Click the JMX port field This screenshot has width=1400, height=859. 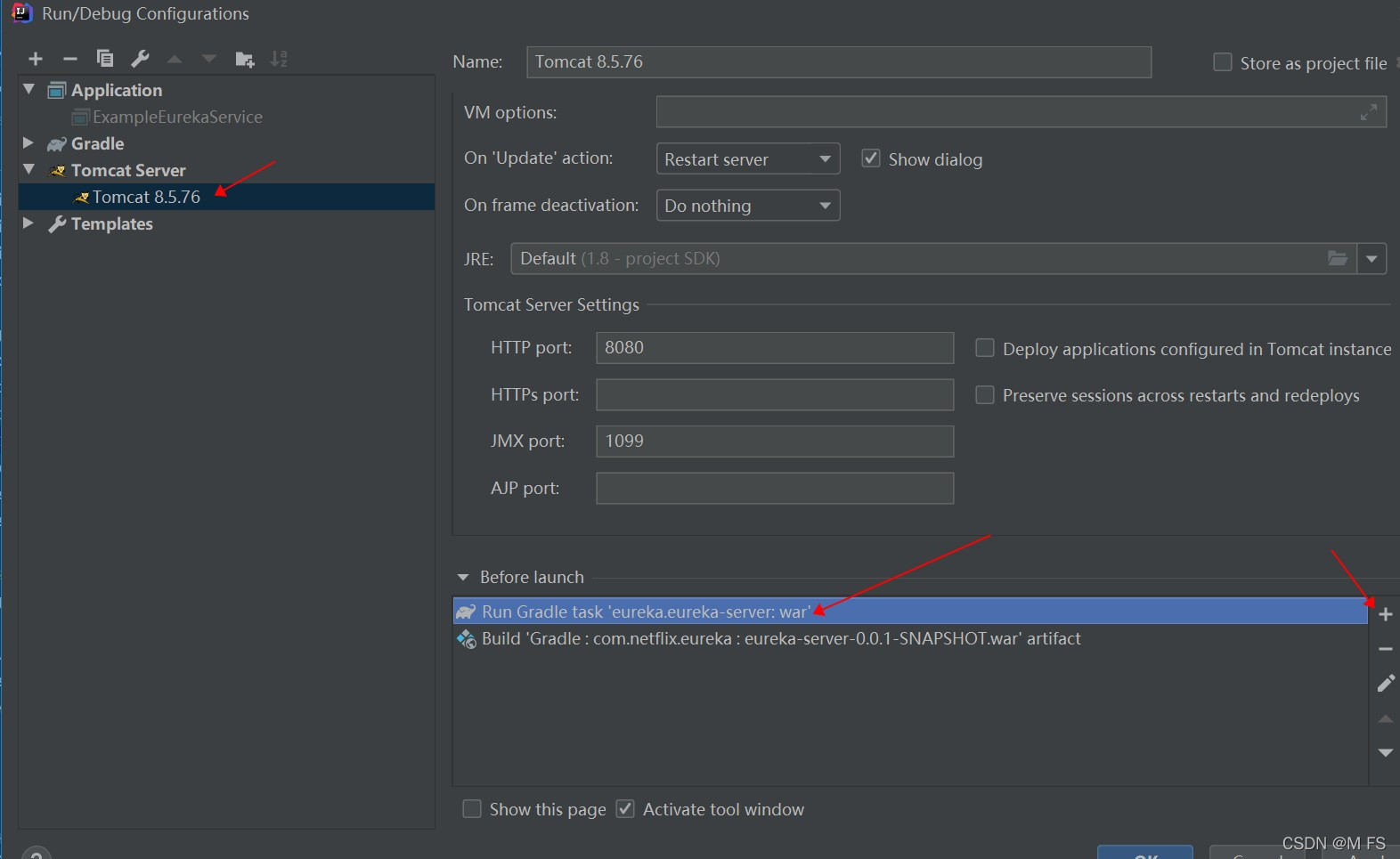tap(775, 441)
